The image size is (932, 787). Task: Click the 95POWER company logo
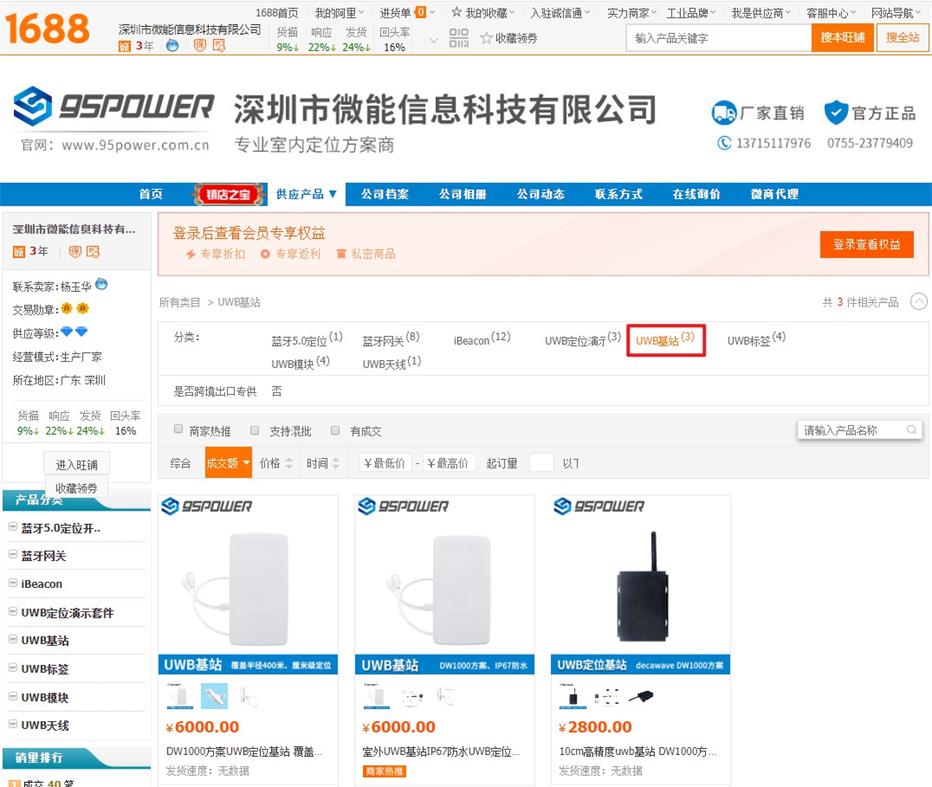coord(115,110)
